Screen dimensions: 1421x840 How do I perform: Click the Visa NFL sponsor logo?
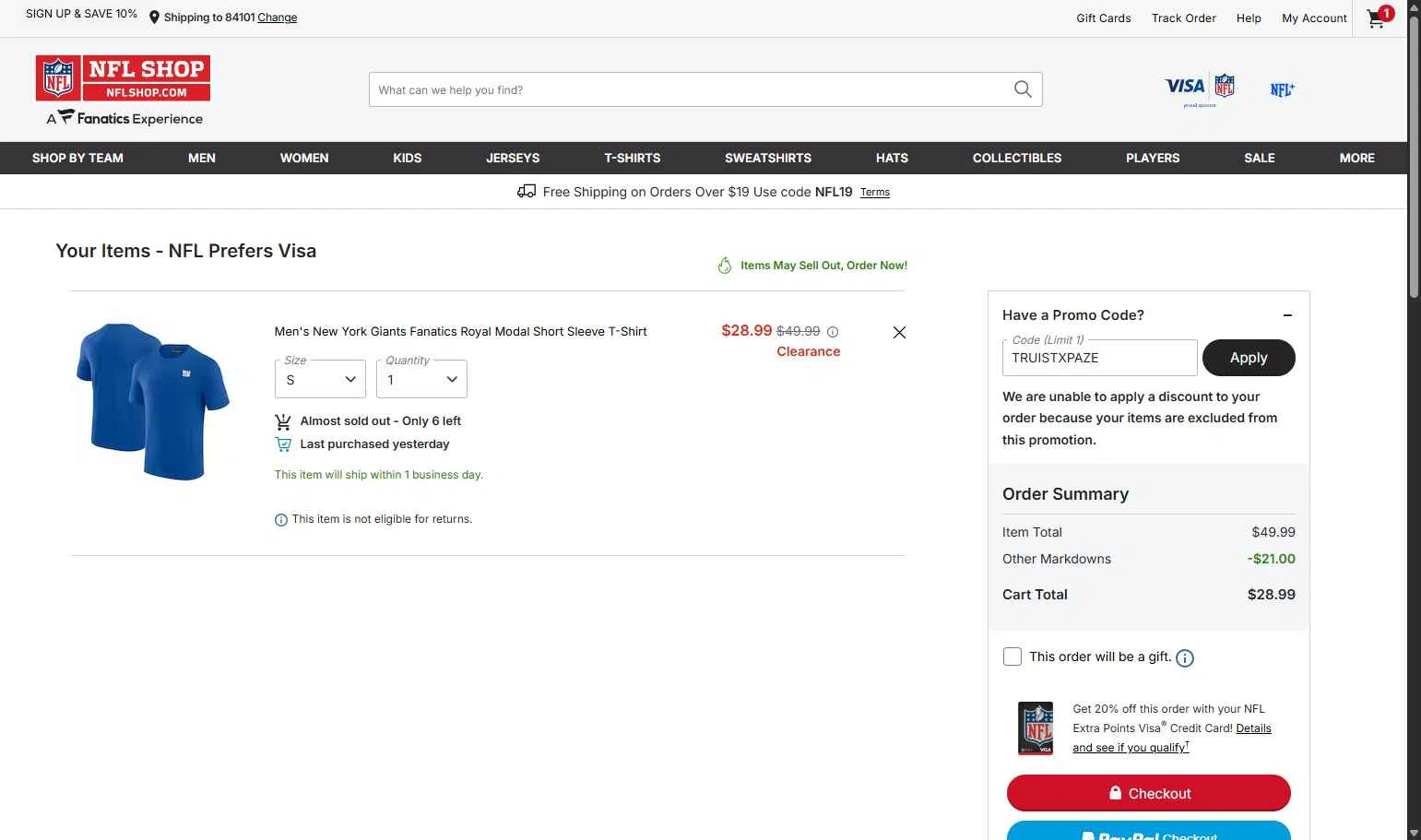click(x=1200, y=89)
